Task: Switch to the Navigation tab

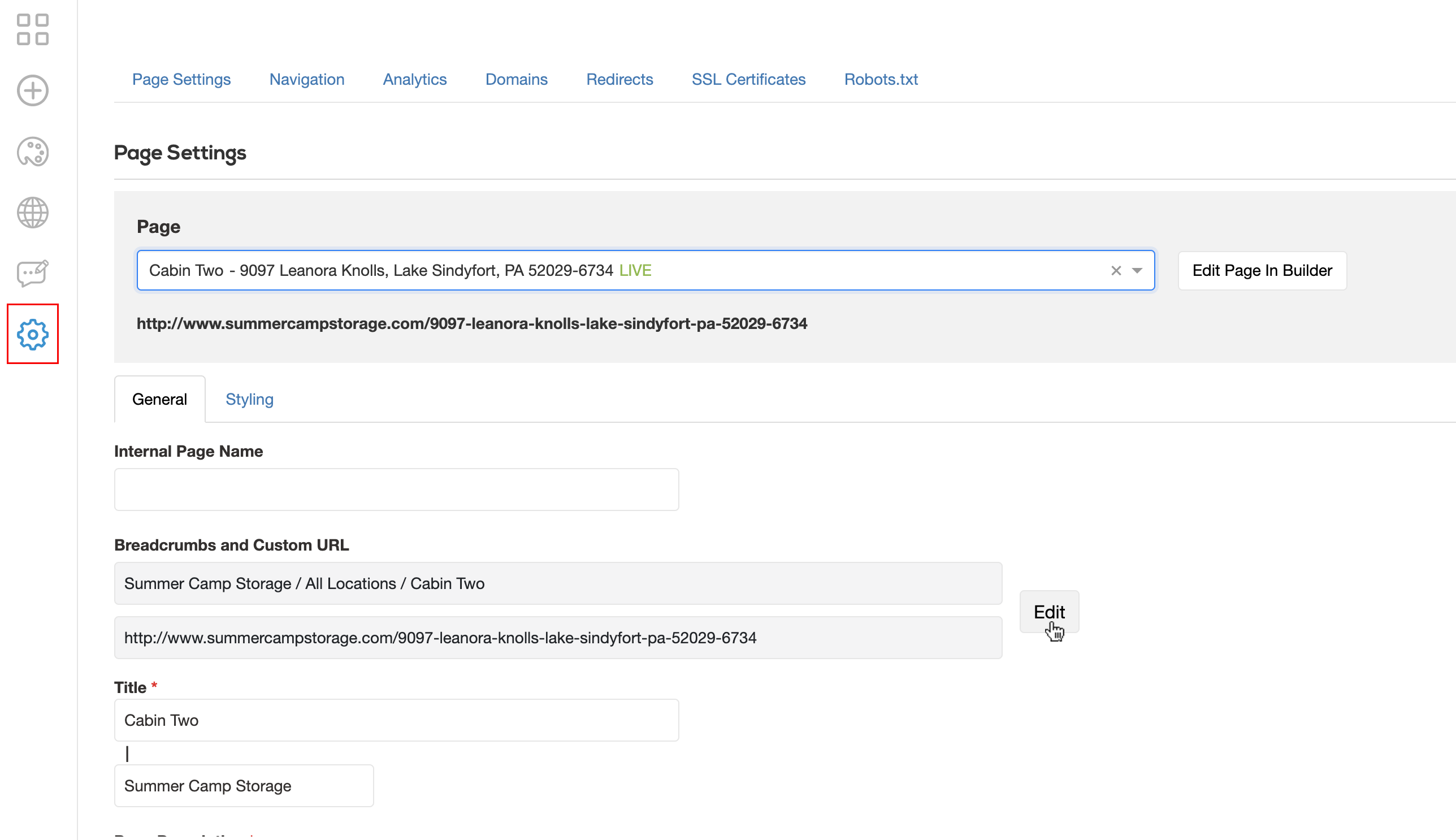Action: click(306, 79)
